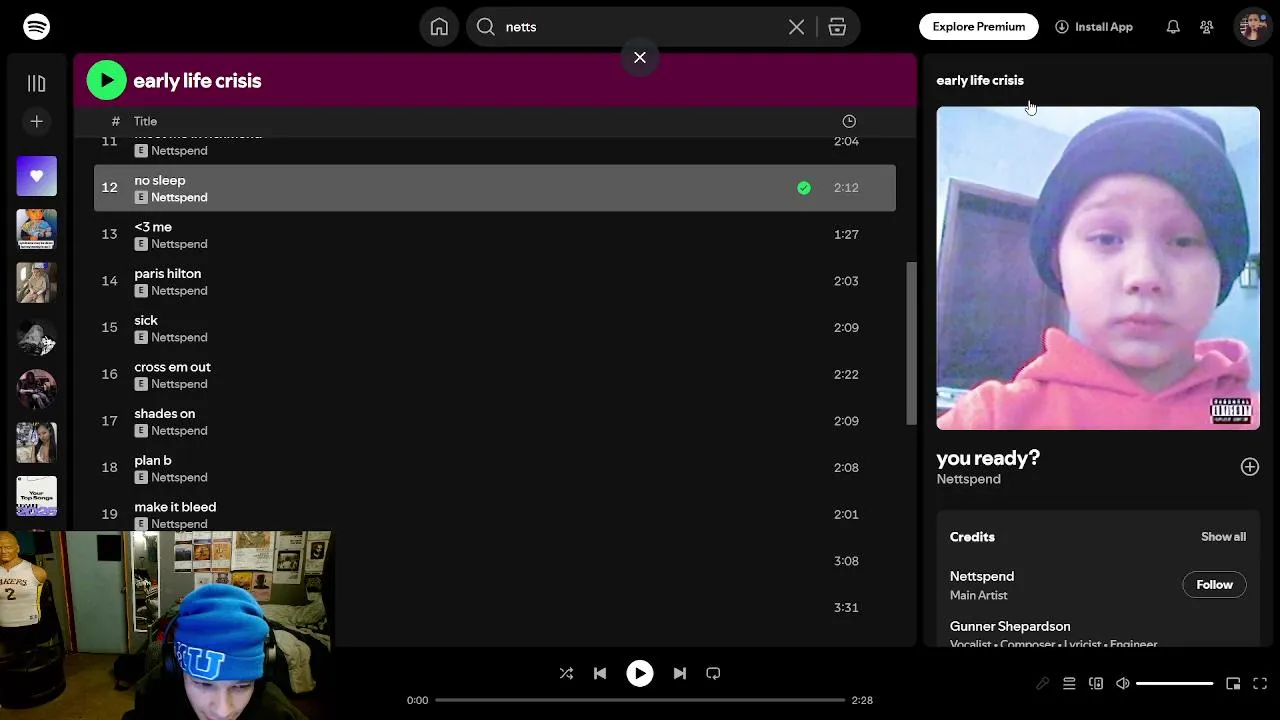The height and width of the screenshot is (720, 1280).
Task: Open you ready? song title link
Action: [988, 458]
